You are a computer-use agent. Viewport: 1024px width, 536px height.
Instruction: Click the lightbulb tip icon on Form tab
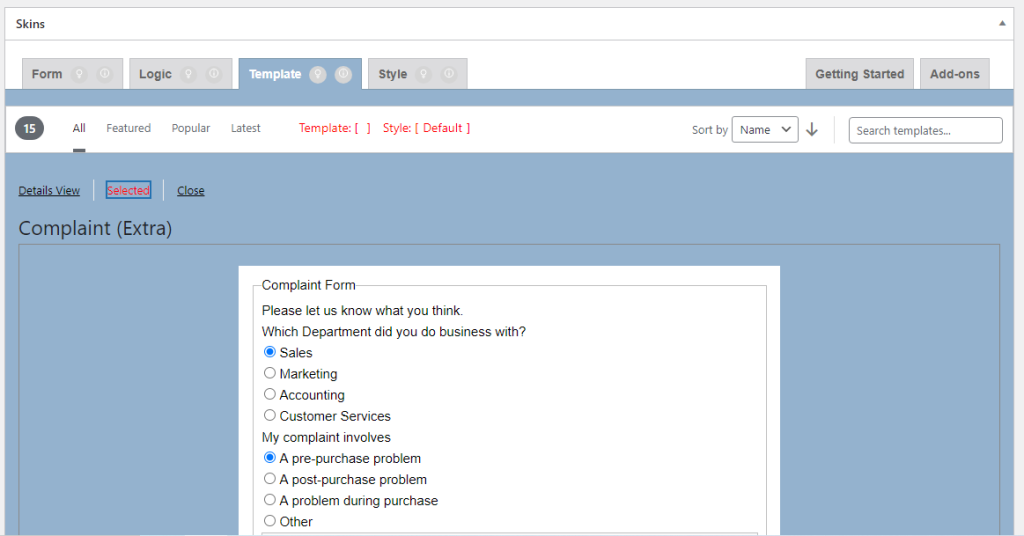coord(80,74)
